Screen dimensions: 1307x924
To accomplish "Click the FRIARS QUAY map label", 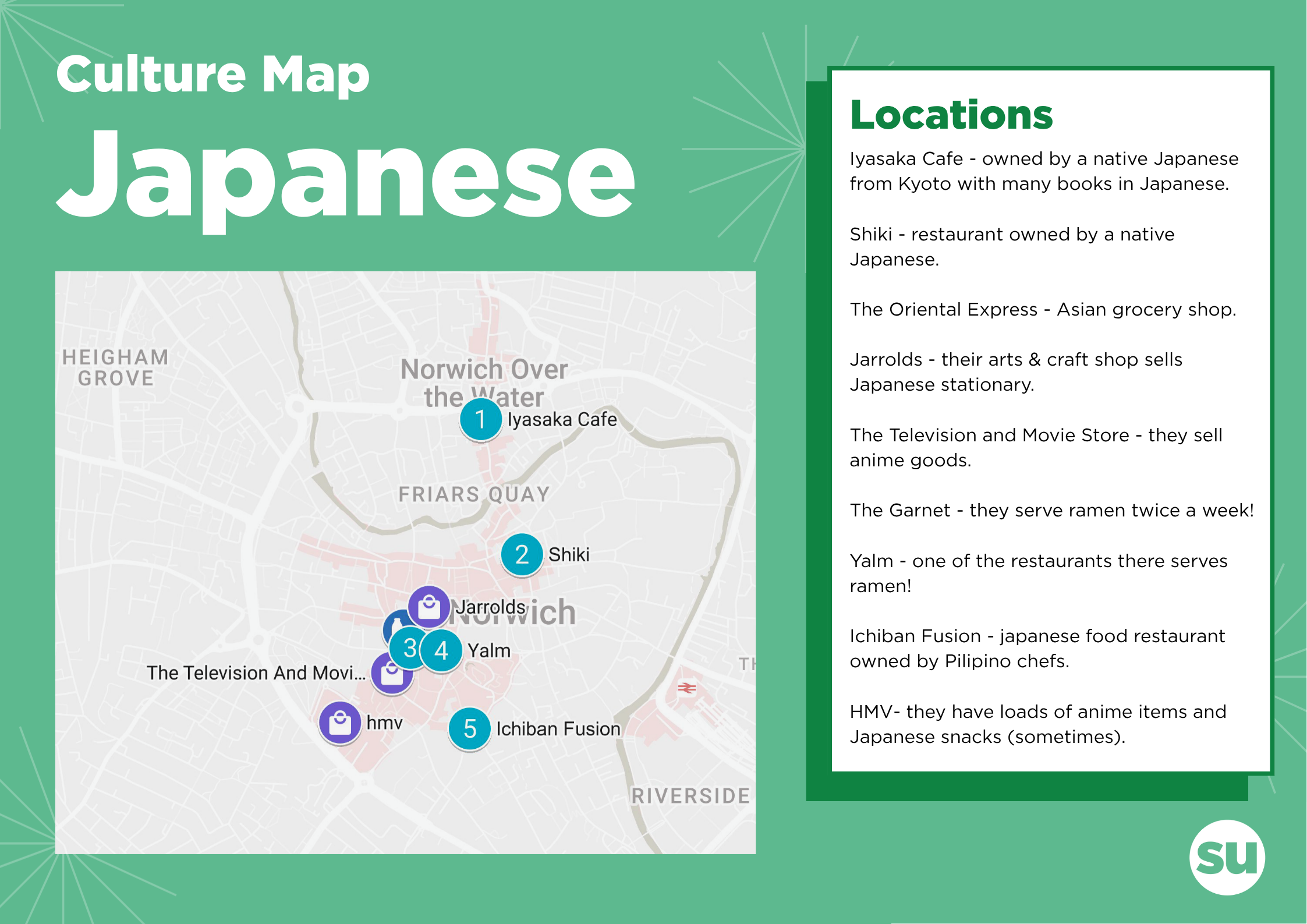I will coord(474,494).
